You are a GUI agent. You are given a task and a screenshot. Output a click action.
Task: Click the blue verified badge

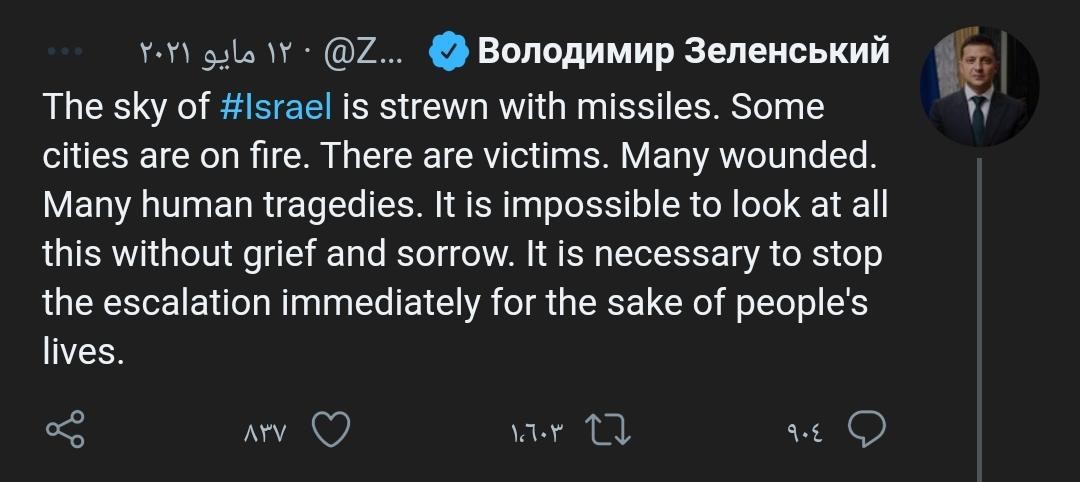pos(449,52)
